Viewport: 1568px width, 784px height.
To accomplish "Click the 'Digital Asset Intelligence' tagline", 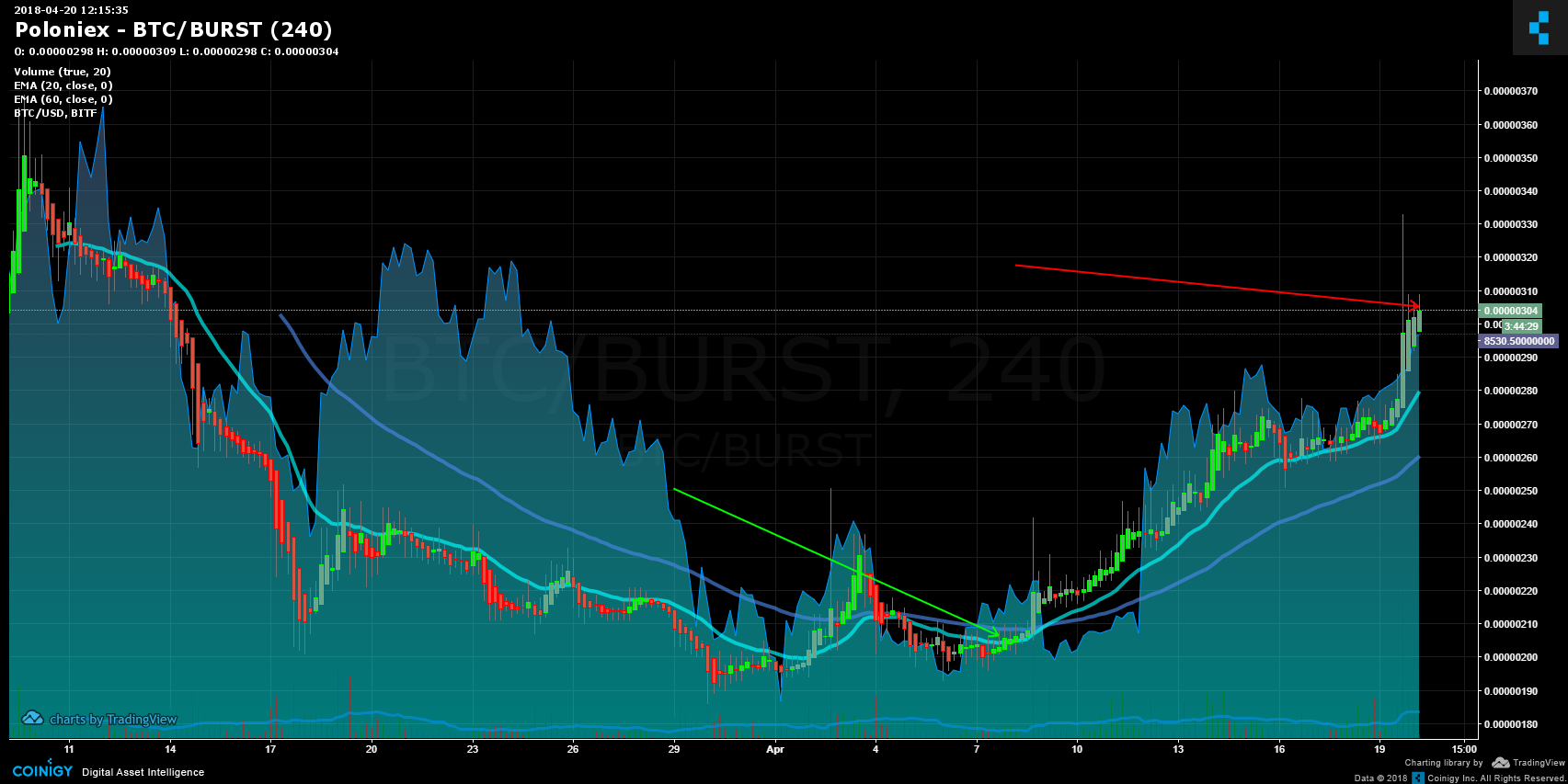I will [143, 772].
